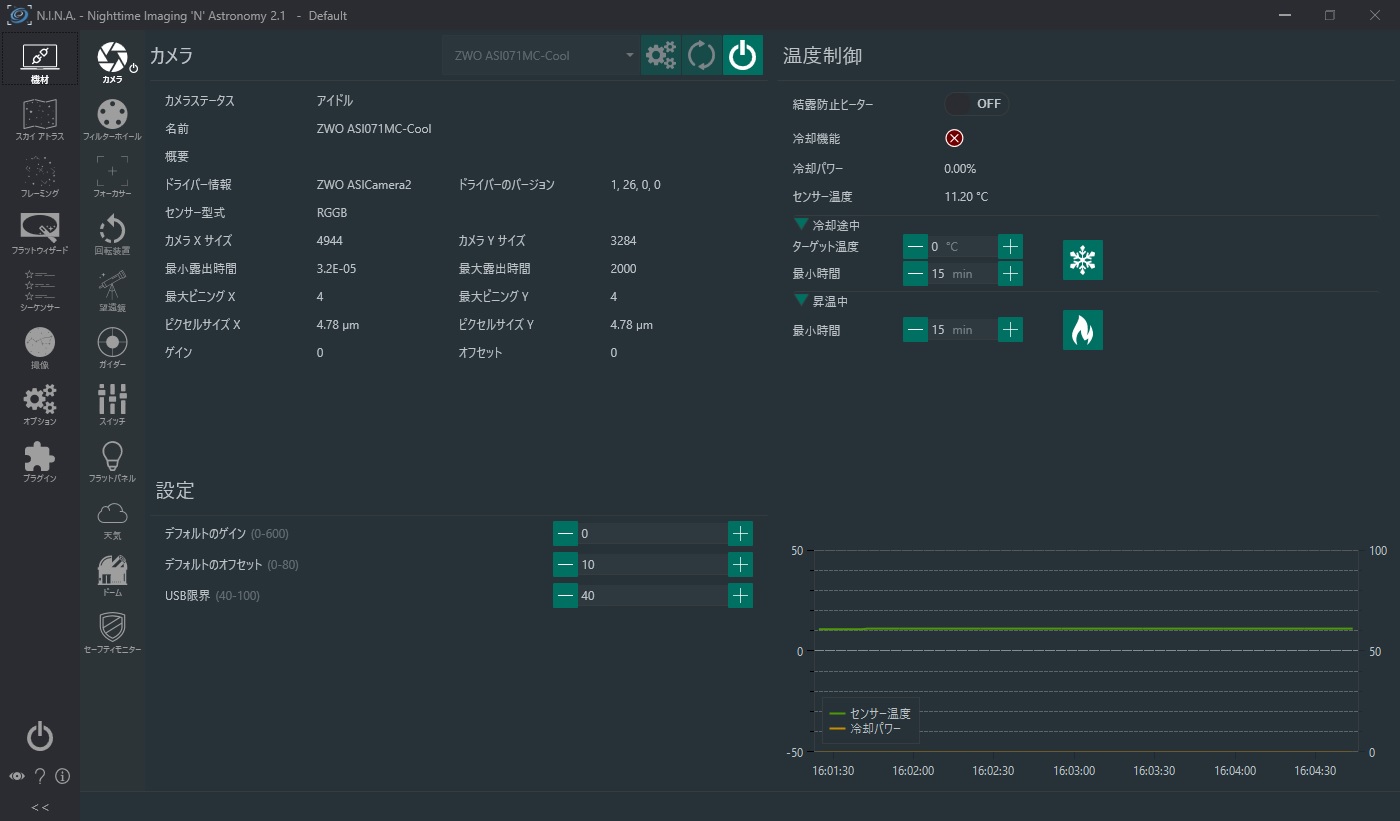Screen dimensions: 1400x821
Task: Refresh the camera device list
Action: [x=702, y=55]
